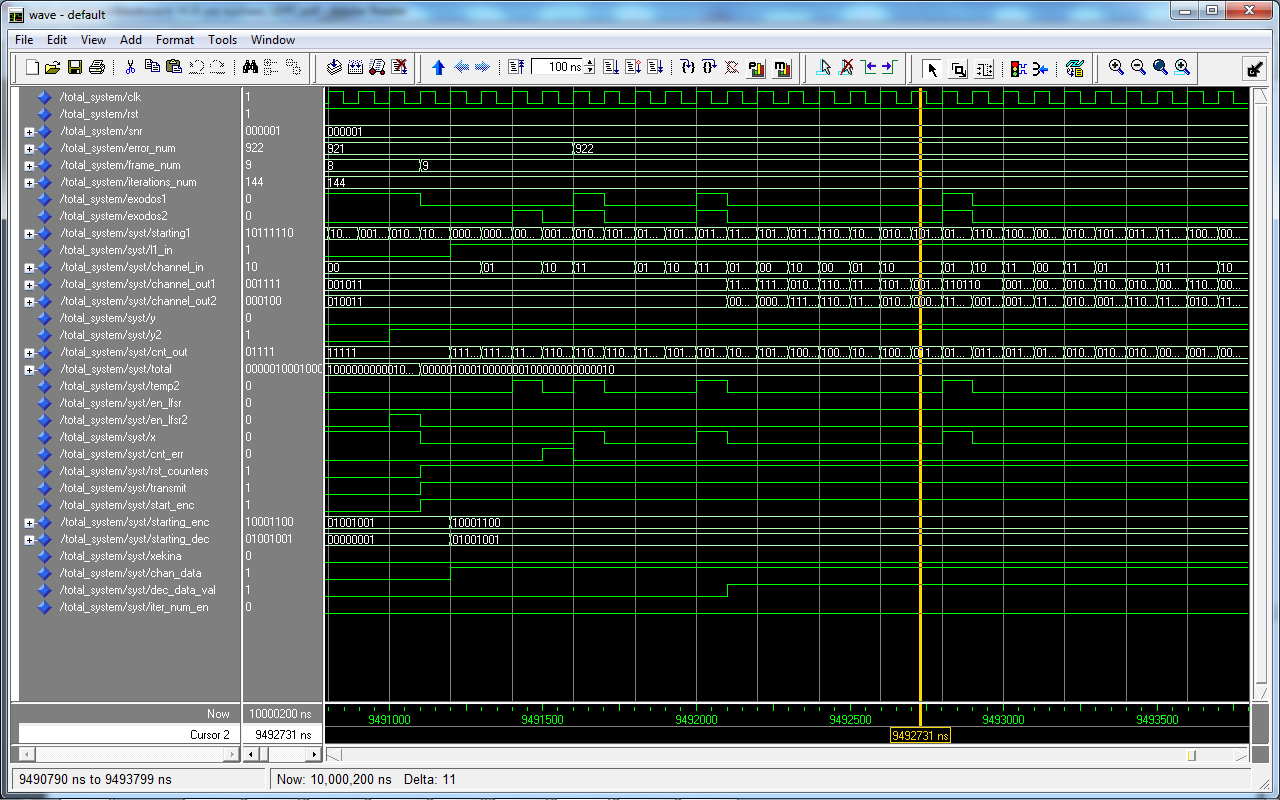Screen dimensions: 1280x800
Task: Click Zoom Out magnifier icon
Action: coord(1139,68)
